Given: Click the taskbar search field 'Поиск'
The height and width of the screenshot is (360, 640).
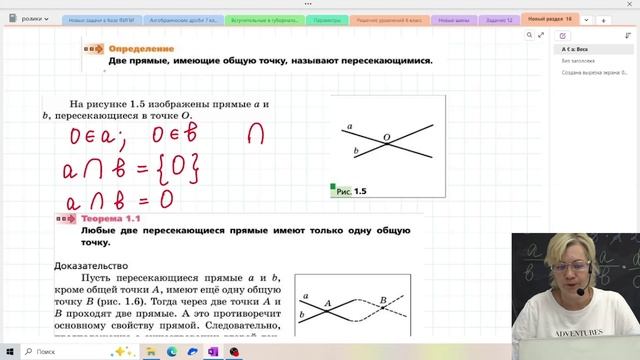Looking at the screenshot, I should (x=80, y=351).
